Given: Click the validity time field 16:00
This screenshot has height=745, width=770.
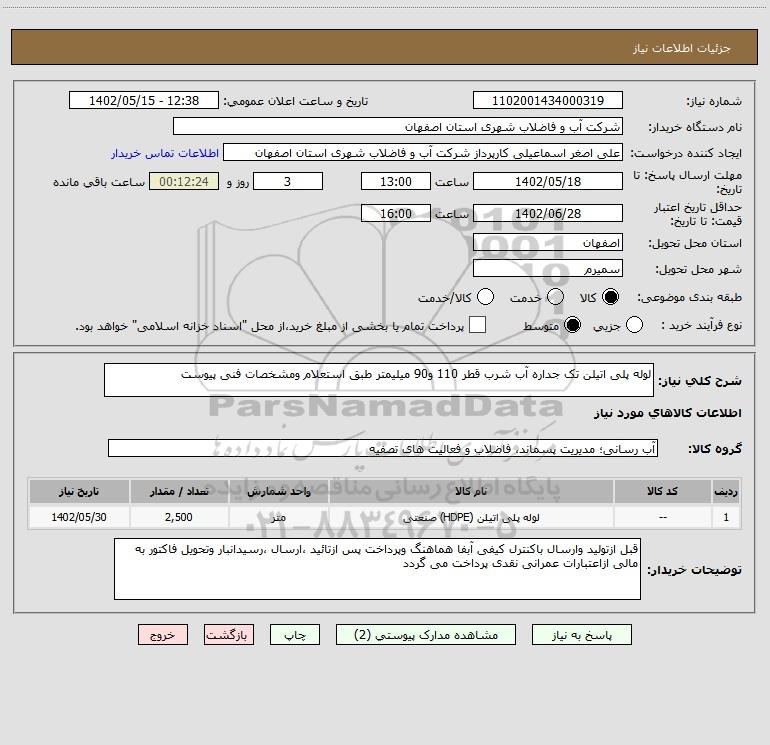Looking at the screenshot, I should 396,213.
